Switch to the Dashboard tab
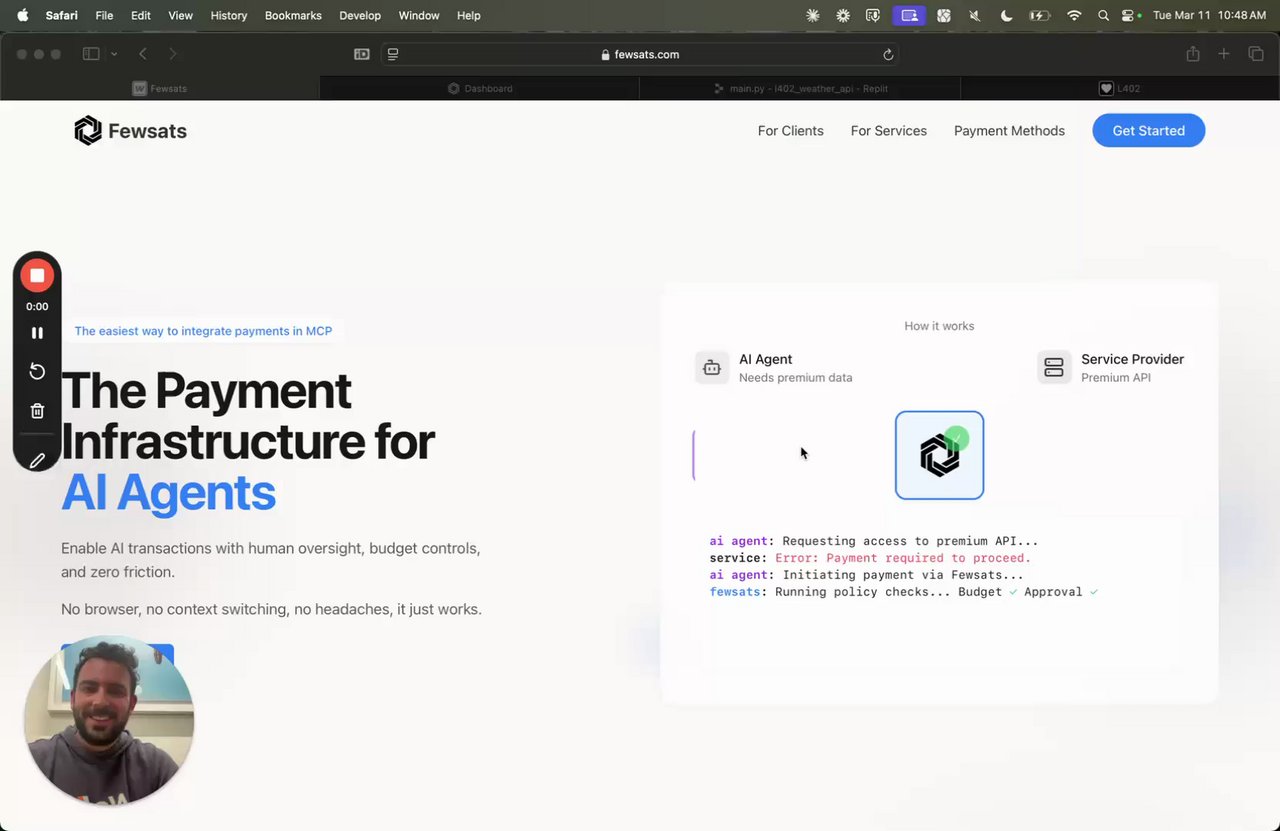The width and height of the screenshot is (1280, 831). coord(480,88)
